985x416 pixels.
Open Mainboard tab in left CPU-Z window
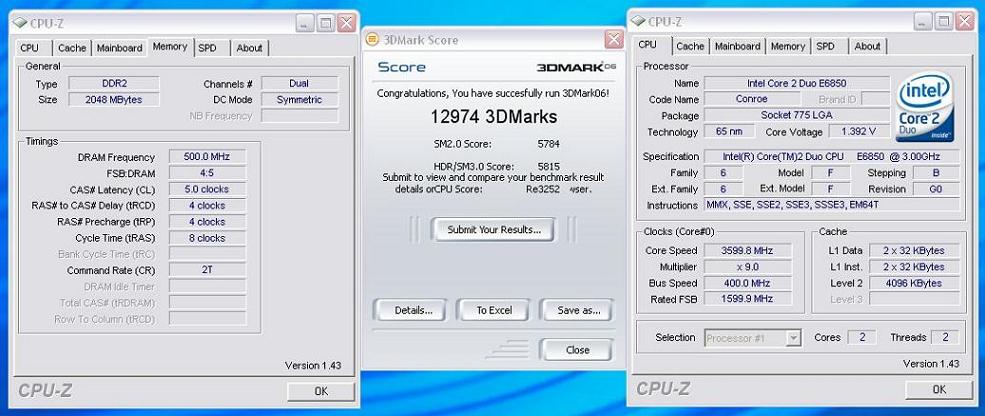click(119, 48)
